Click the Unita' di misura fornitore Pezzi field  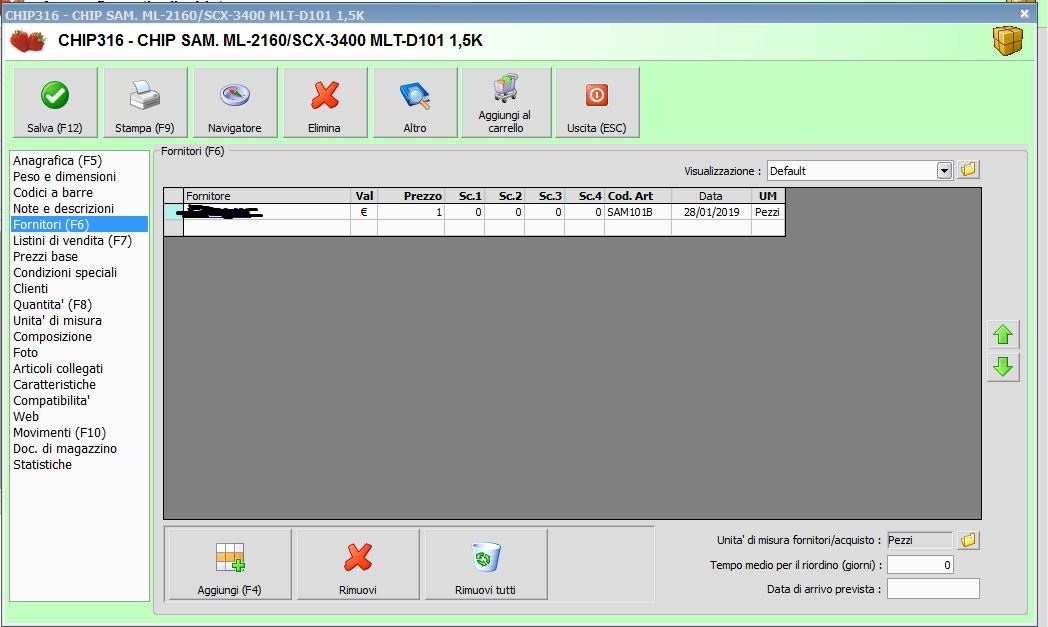click(920, 540)
